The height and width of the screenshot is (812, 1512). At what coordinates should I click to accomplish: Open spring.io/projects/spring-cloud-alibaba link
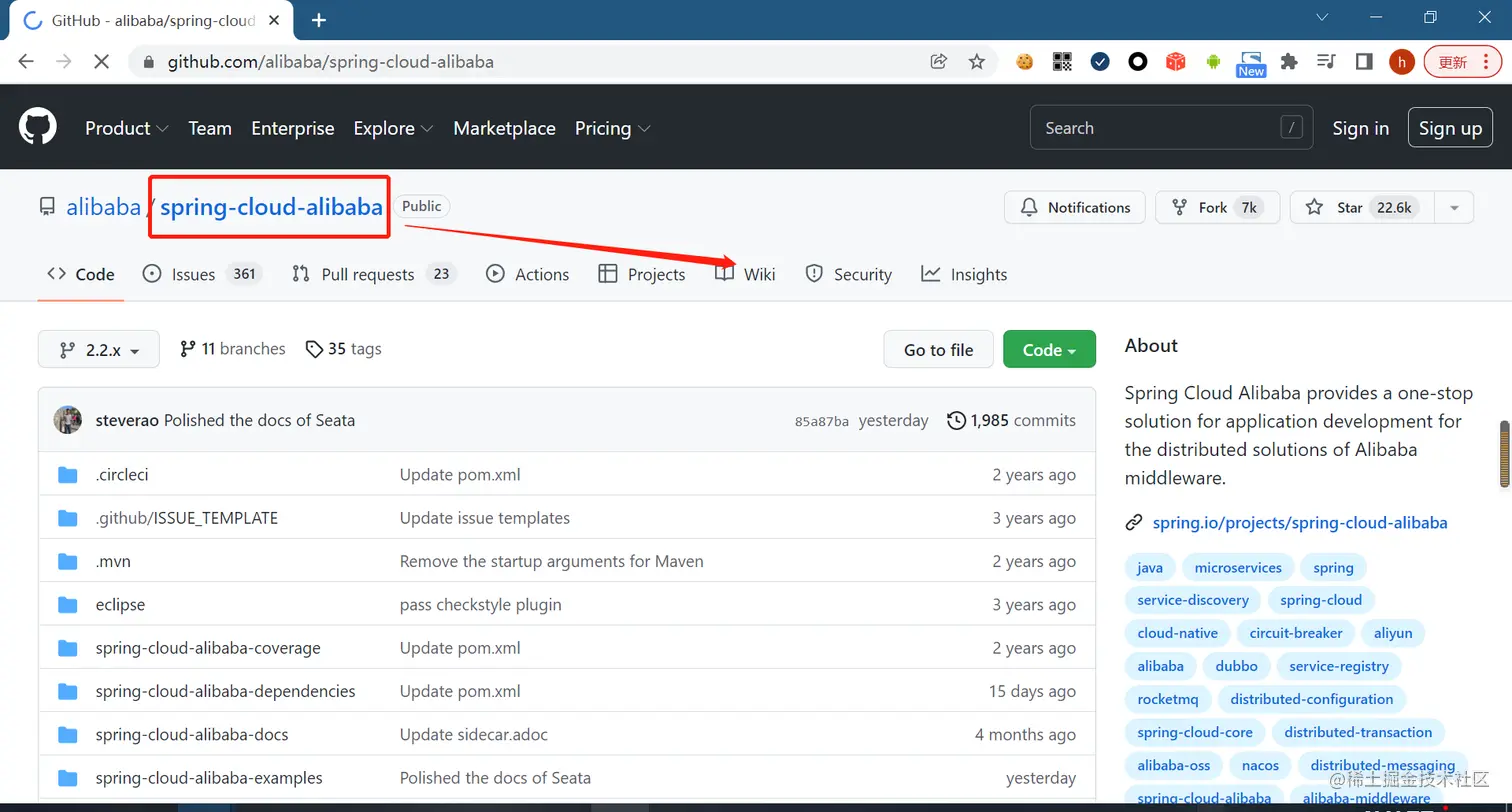(x=1300, y=522)
